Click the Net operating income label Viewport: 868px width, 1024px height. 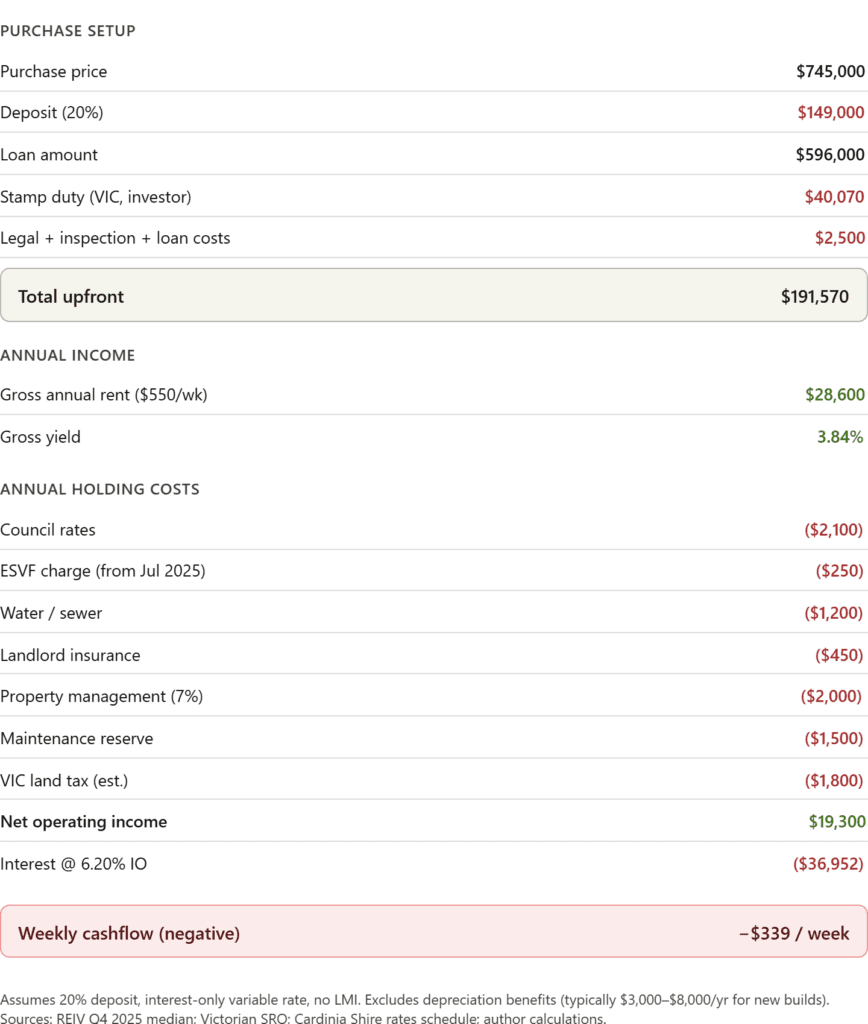tap(84, 822)
